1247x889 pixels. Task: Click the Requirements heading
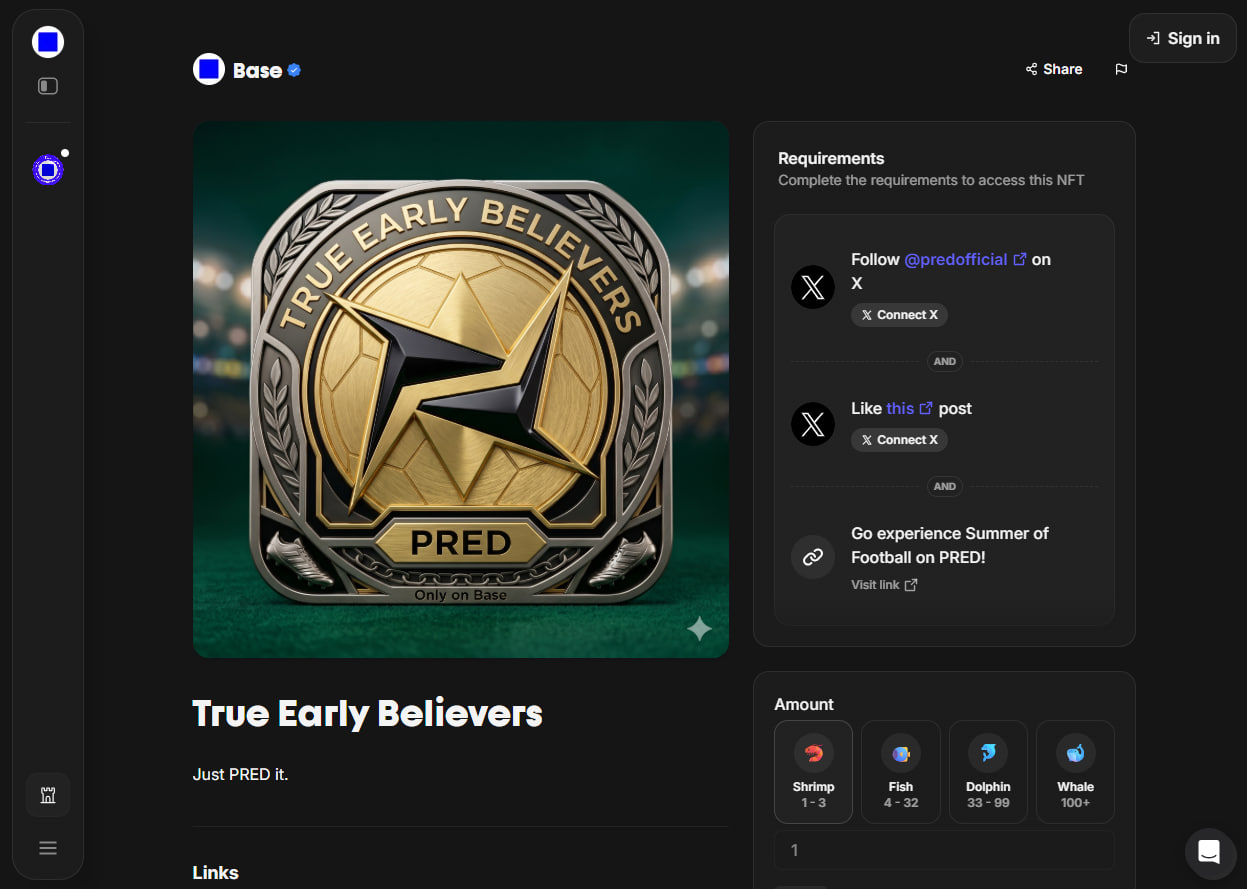point(831,158)
